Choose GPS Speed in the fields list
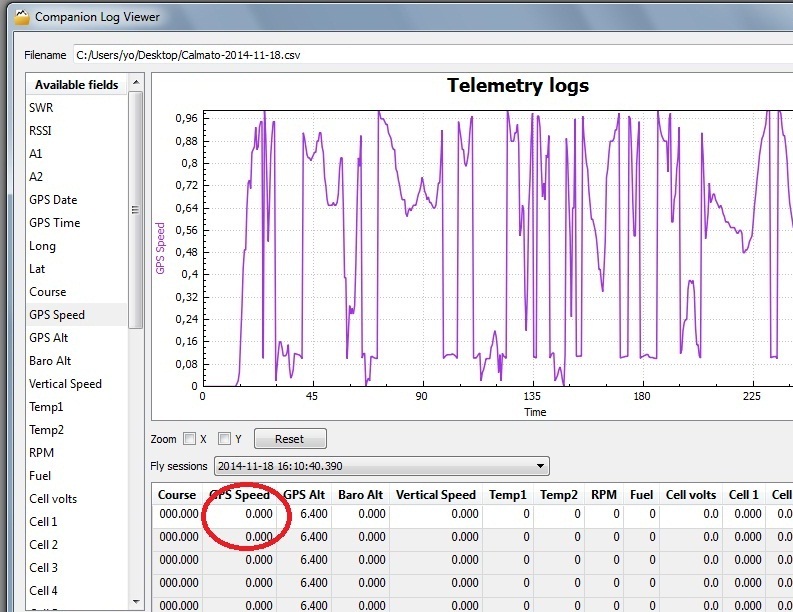Image resolution: width=793 pixels, height=612 pixels. tap(57, 315)
